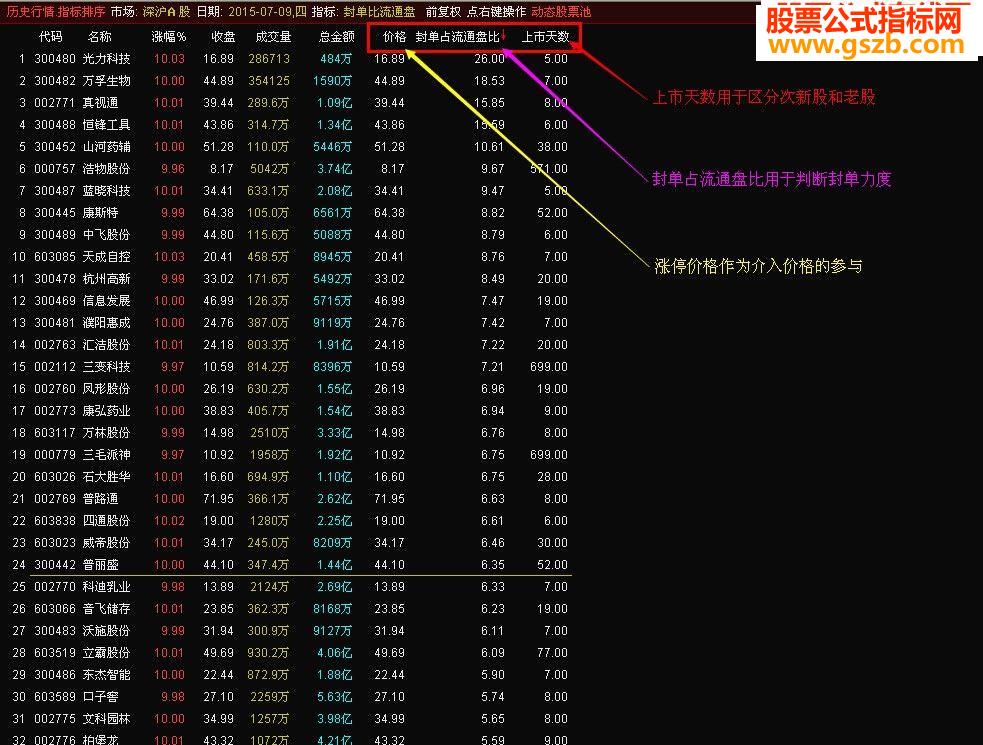
Task: Select the 前复权 adjustment option
Action: click(x=443, y=12)
